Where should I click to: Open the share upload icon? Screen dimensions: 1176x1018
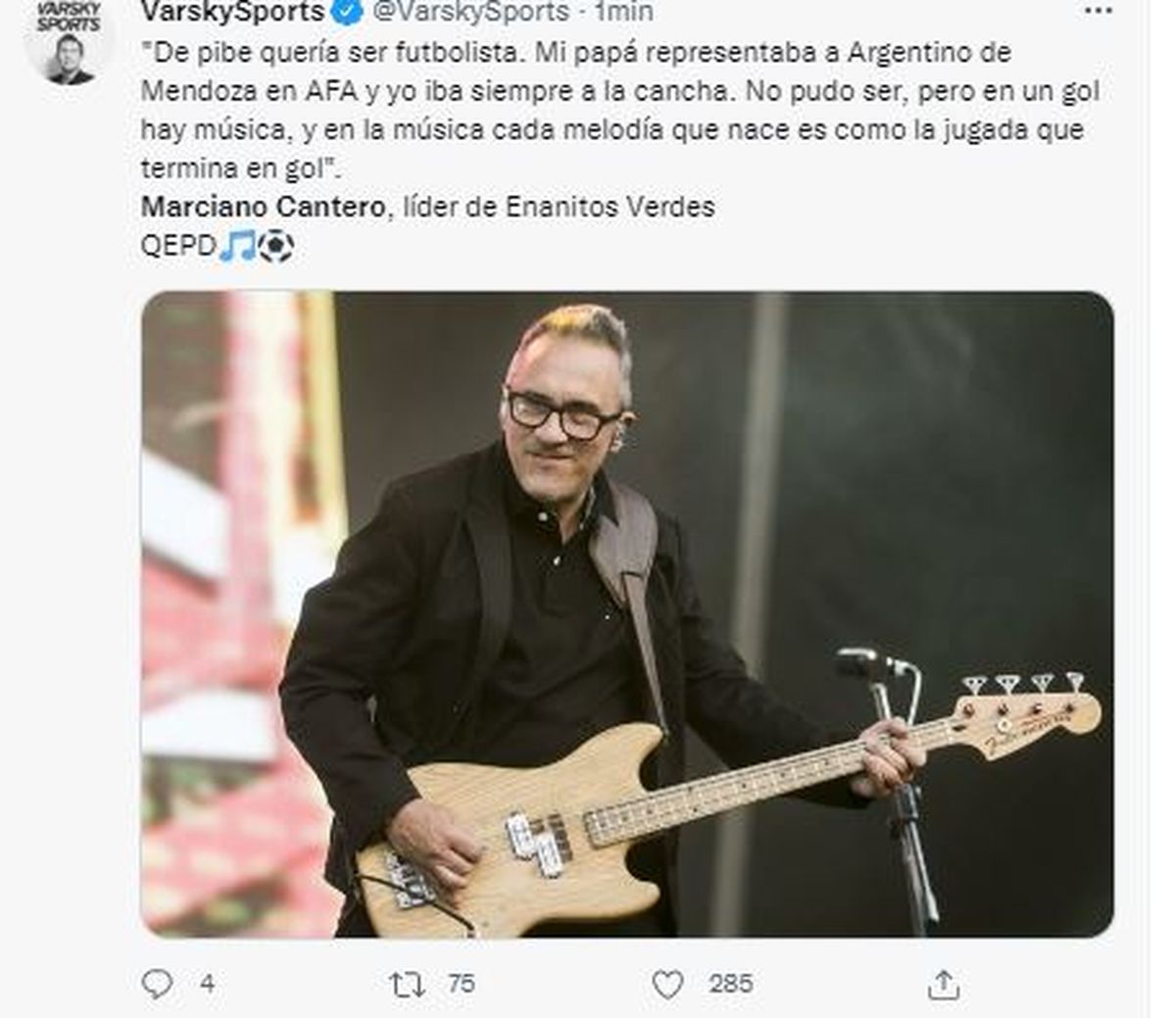point(943,984)
